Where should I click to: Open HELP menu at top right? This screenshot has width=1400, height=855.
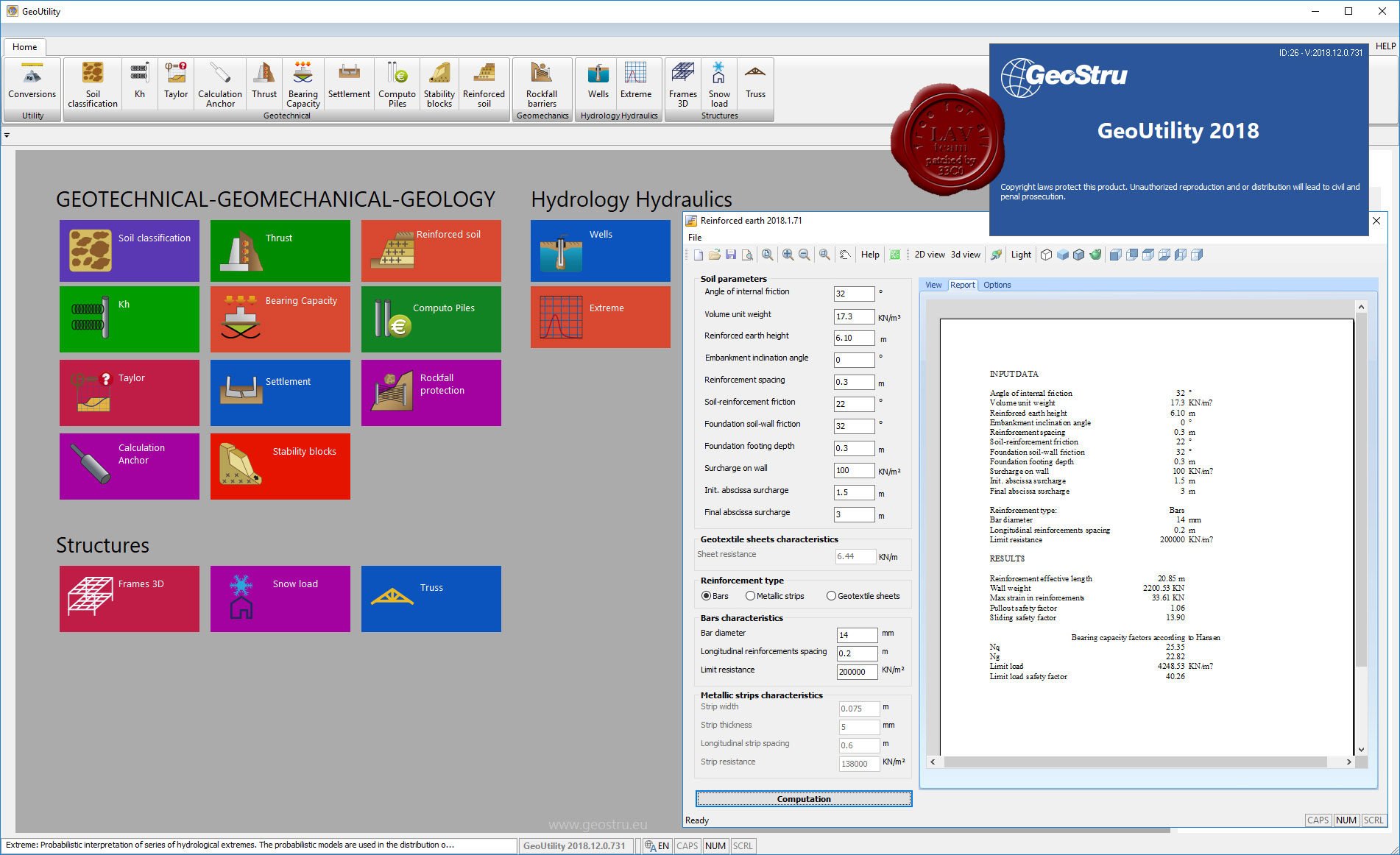click(x=1385, y=46)
